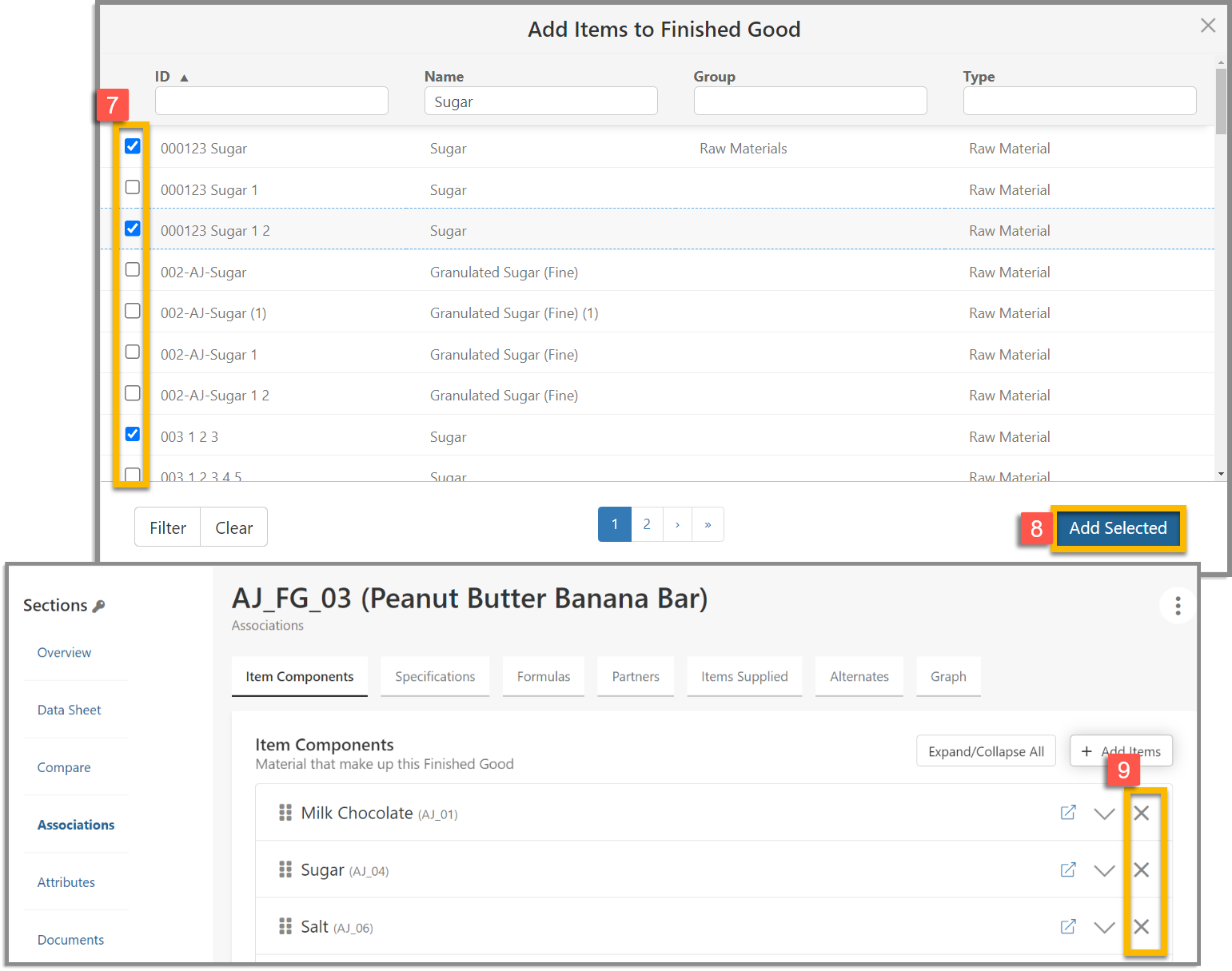Click the scrollbar down arrow in dialog

click(1221, 474)
